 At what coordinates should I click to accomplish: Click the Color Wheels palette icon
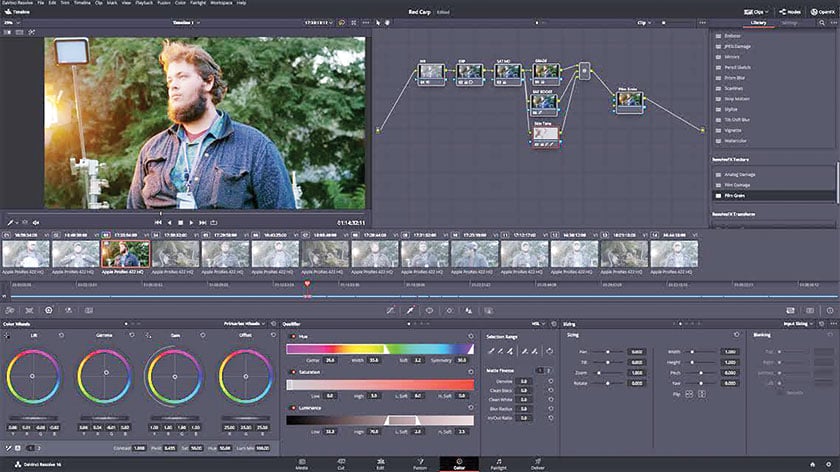[48, 310]
